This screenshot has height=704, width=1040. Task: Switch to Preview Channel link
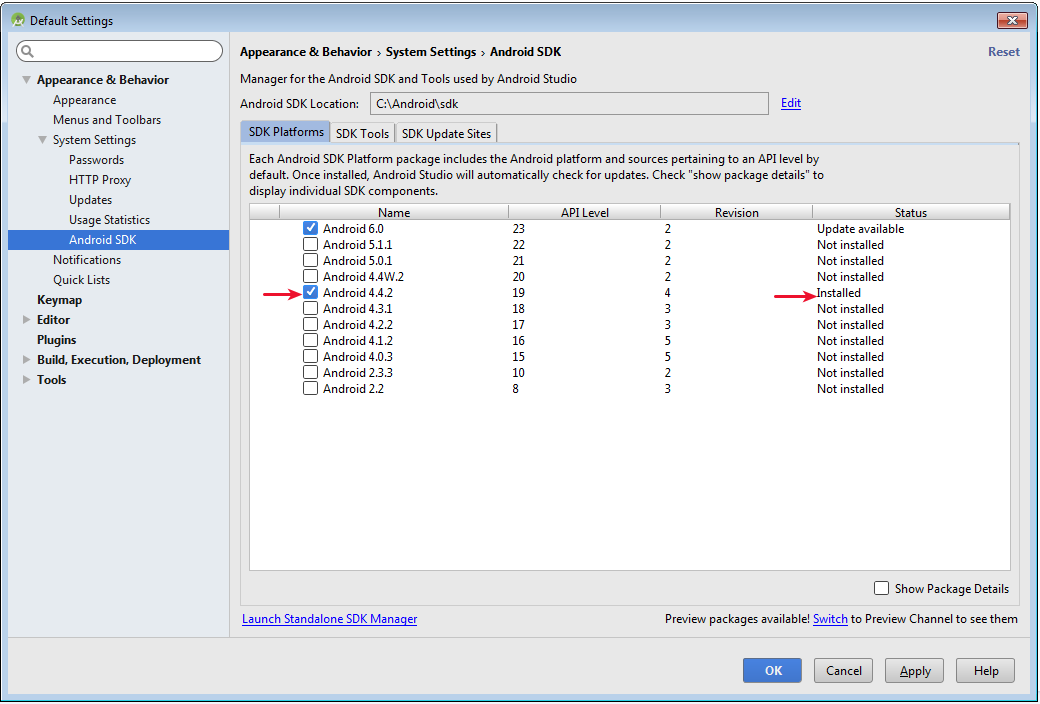(830, 618)
